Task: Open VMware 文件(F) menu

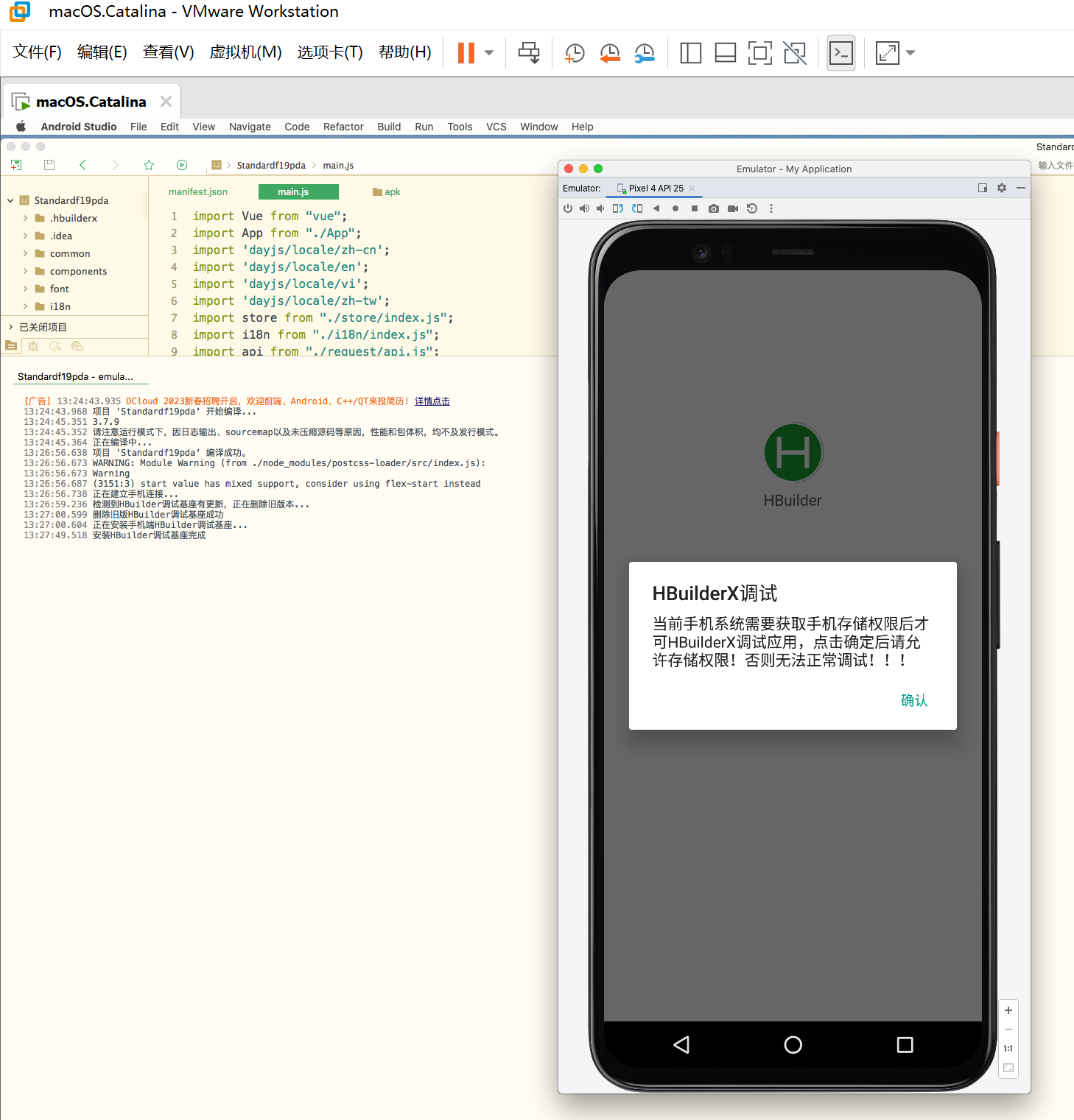Action: click(37, 52)
